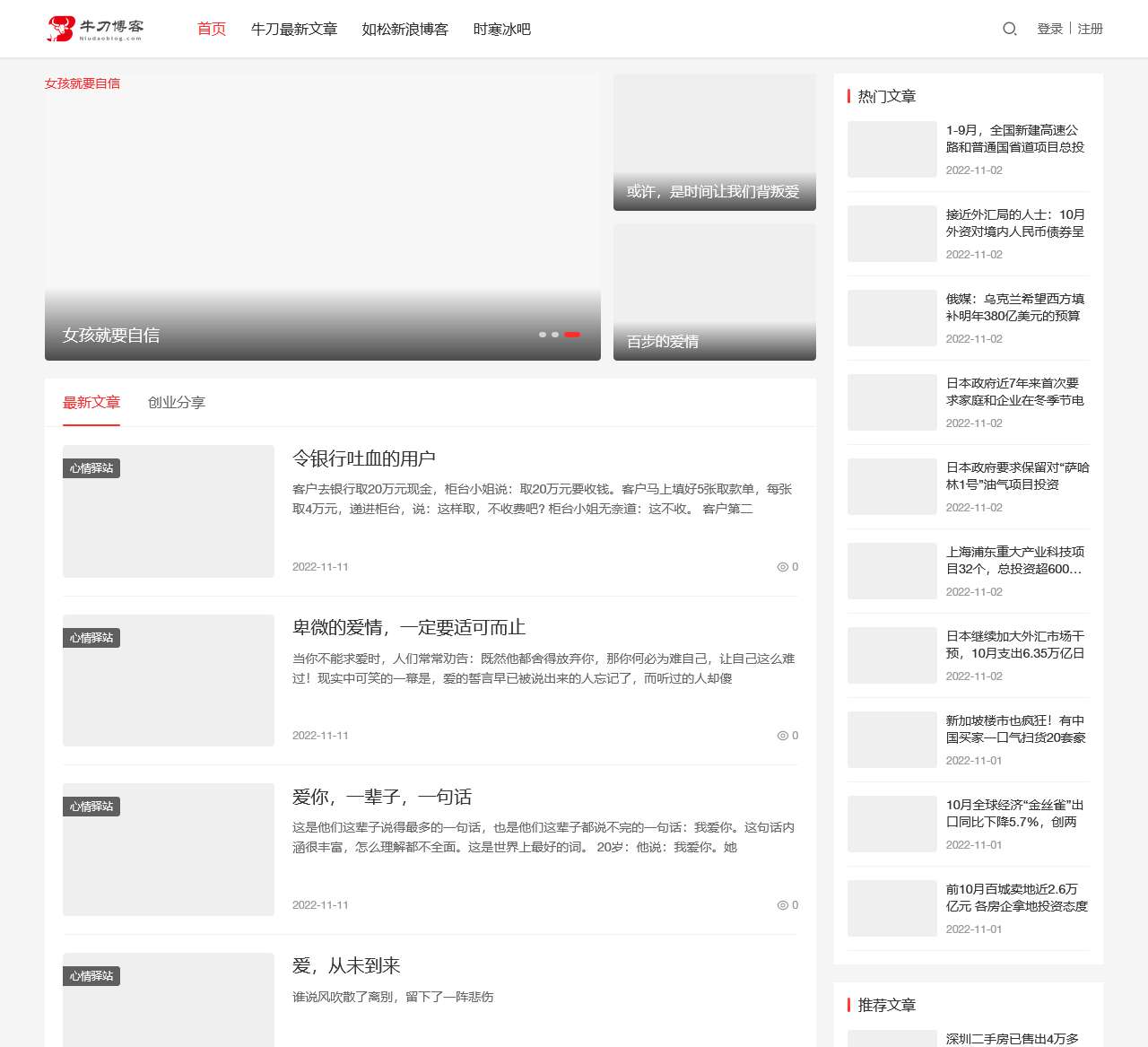Switch to the 最新文章 tab
This screenshot has width=1148, height=1047.
(x=91, y=402)
